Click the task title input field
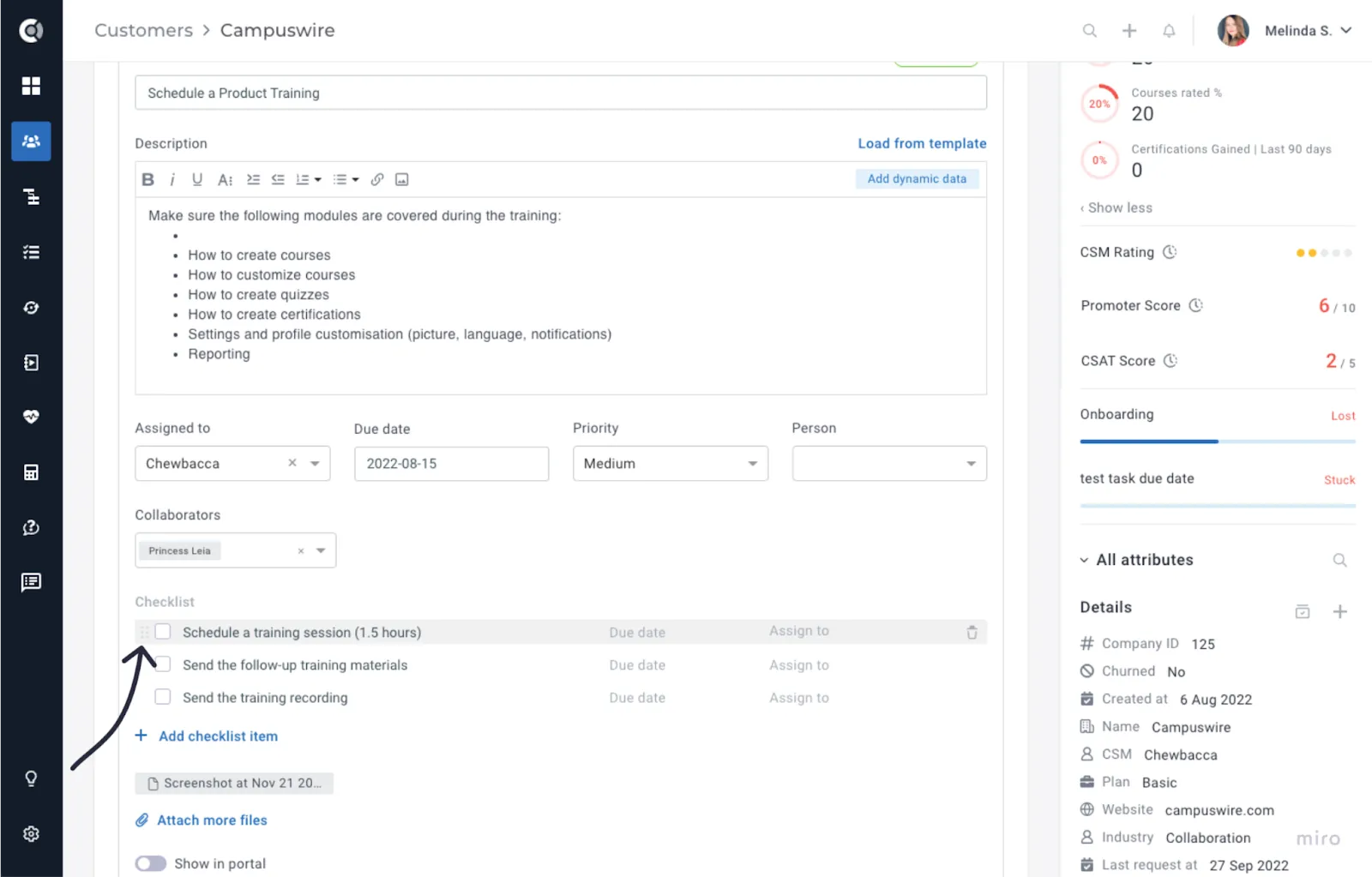 click(x=561, y=93)
